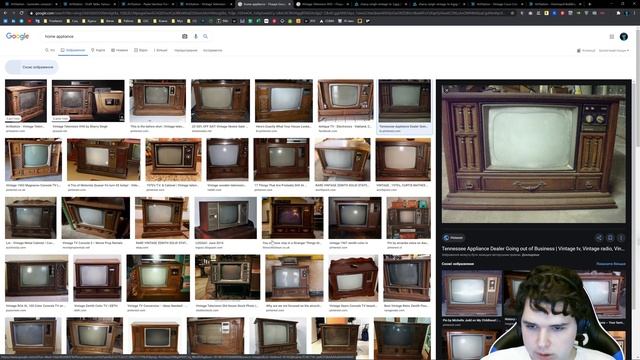Click the large preview TV image
Viewport: 640px width, 360px height.
[533, 154]
